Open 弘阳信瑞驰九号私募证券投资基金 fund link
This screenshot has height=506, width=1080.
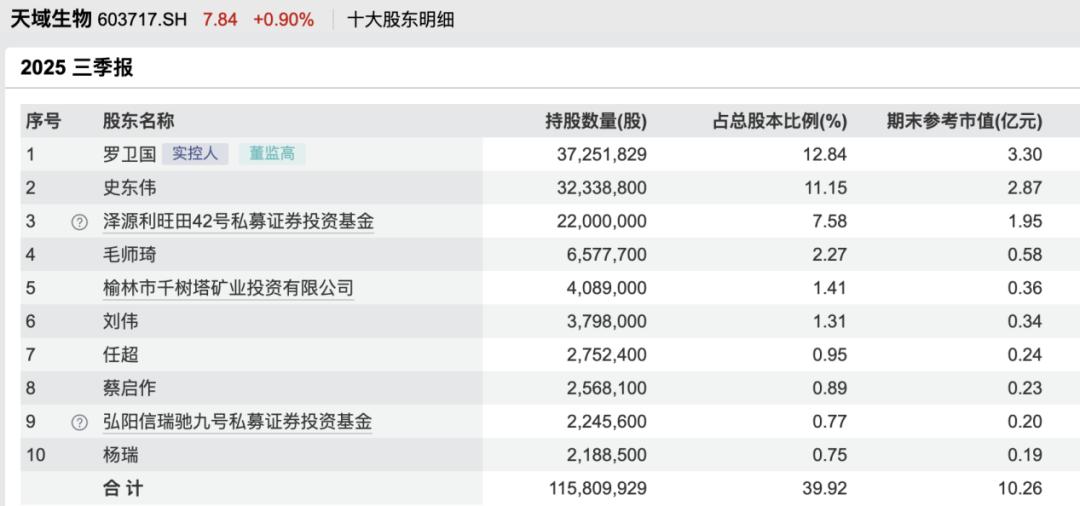pyautogui.click(x=238, y=423)
